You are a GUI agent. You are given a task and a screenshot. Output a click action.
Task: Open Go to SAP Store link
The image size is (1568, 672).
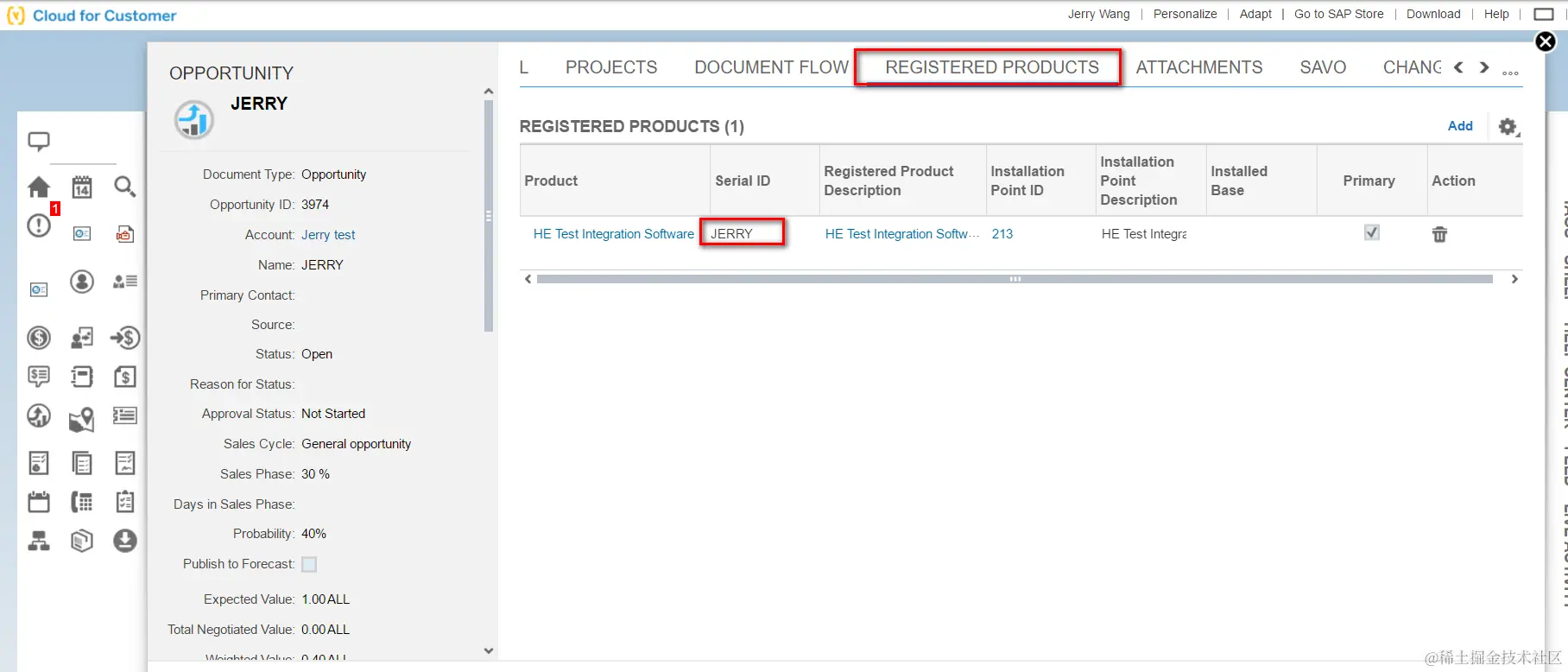coord(1338,14)
